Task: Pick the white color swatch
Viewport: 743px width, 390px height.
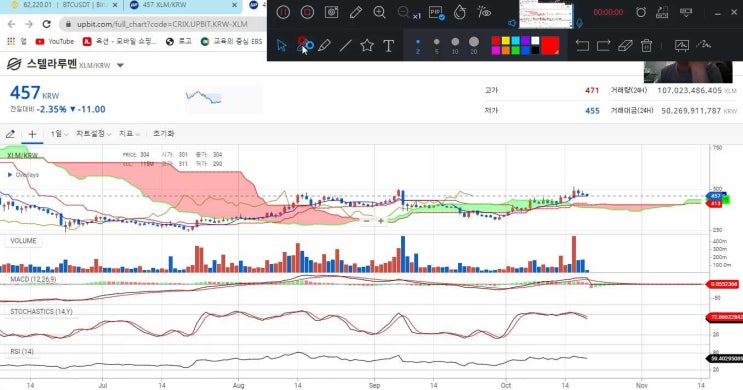Action: [535, 41]
